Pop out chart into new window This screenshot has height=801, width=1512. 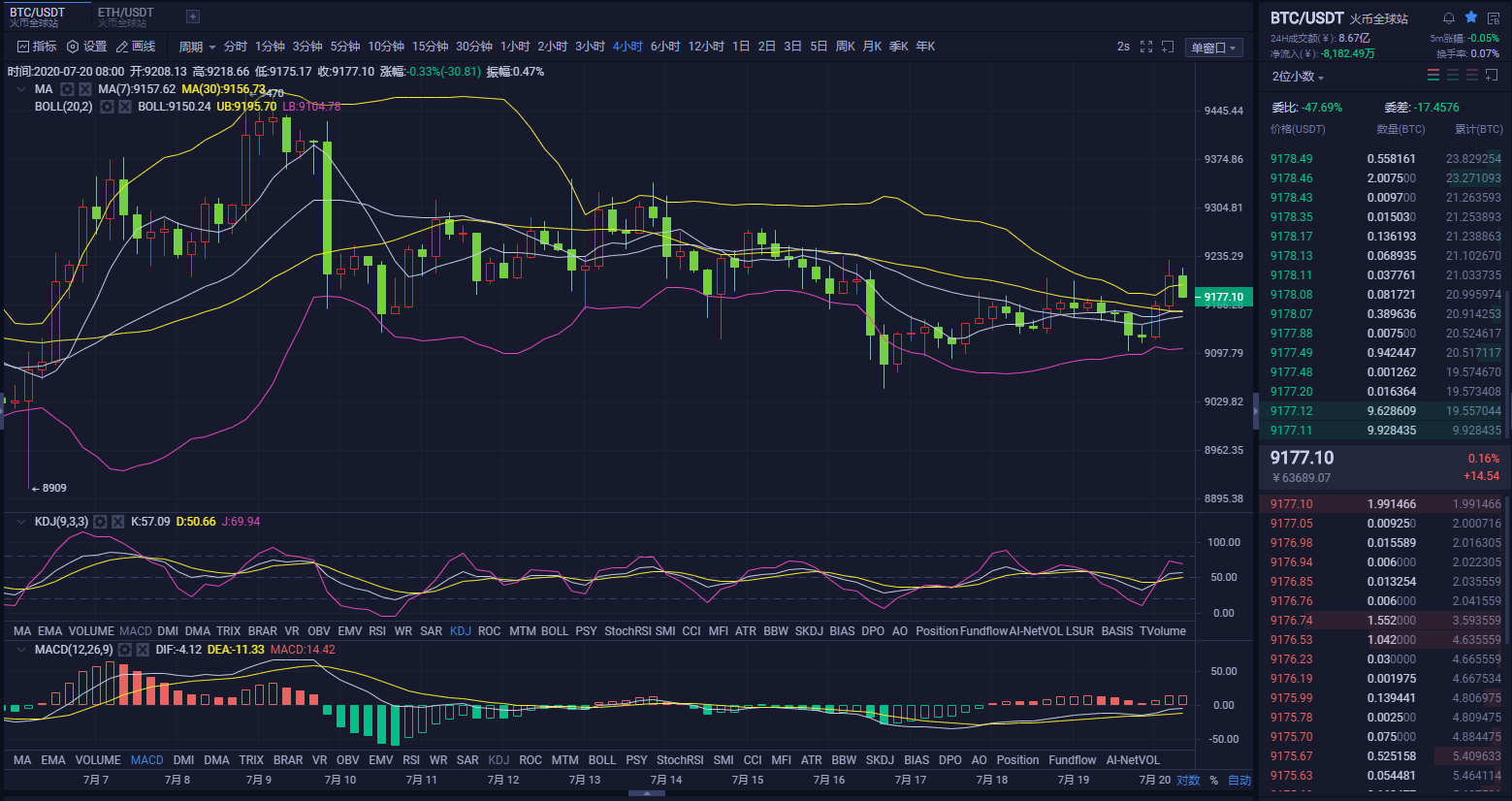click(1168, 47)
